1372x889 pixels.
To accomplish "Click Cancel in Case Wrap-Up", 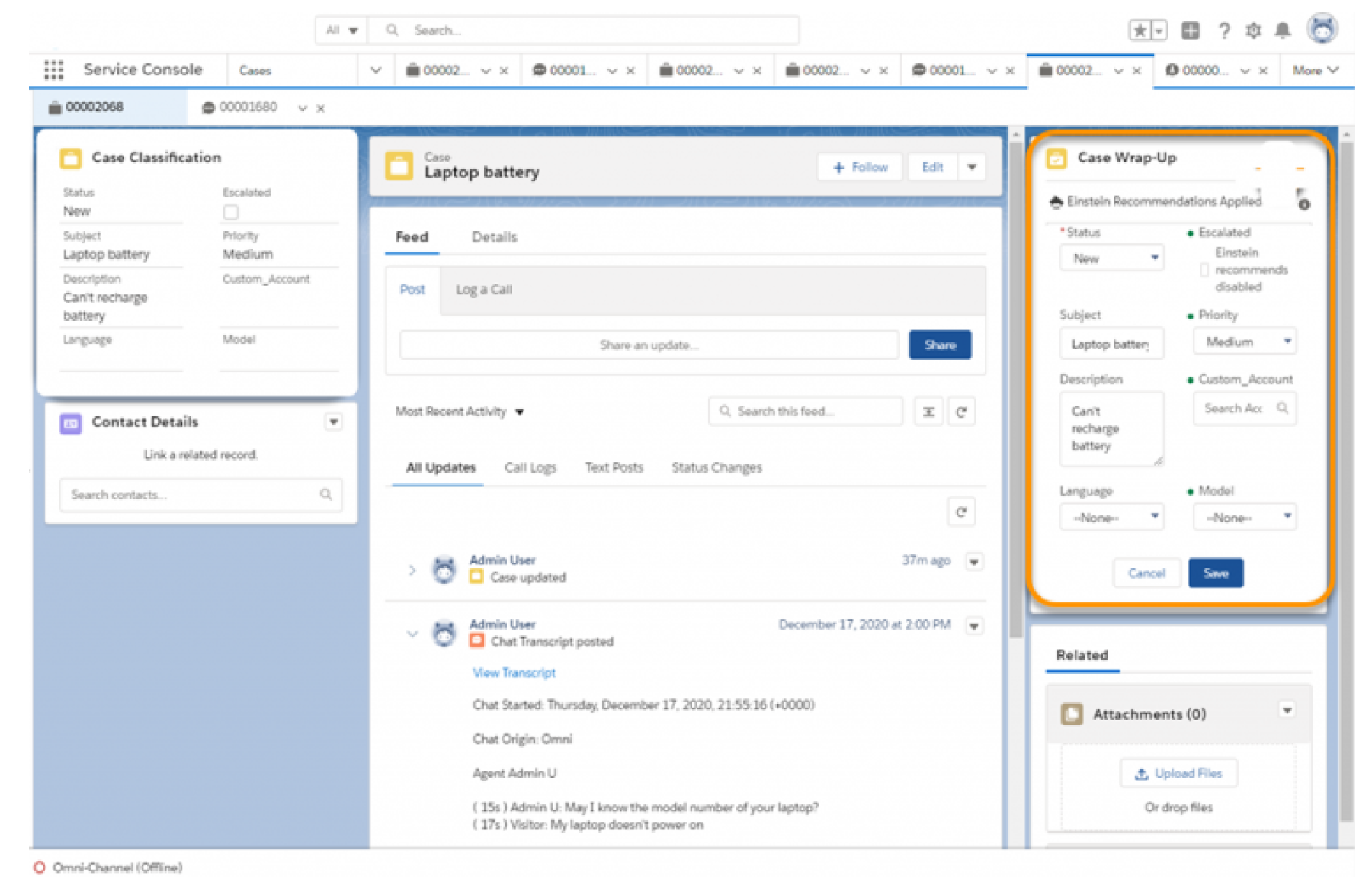I will (x=1146, y=573).
